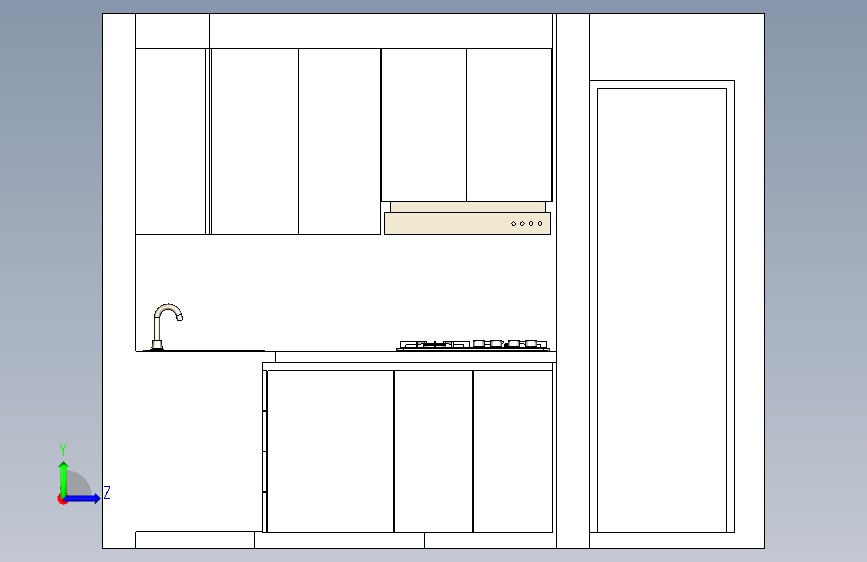Click the red X axis origin dot

tap(62, 499)
